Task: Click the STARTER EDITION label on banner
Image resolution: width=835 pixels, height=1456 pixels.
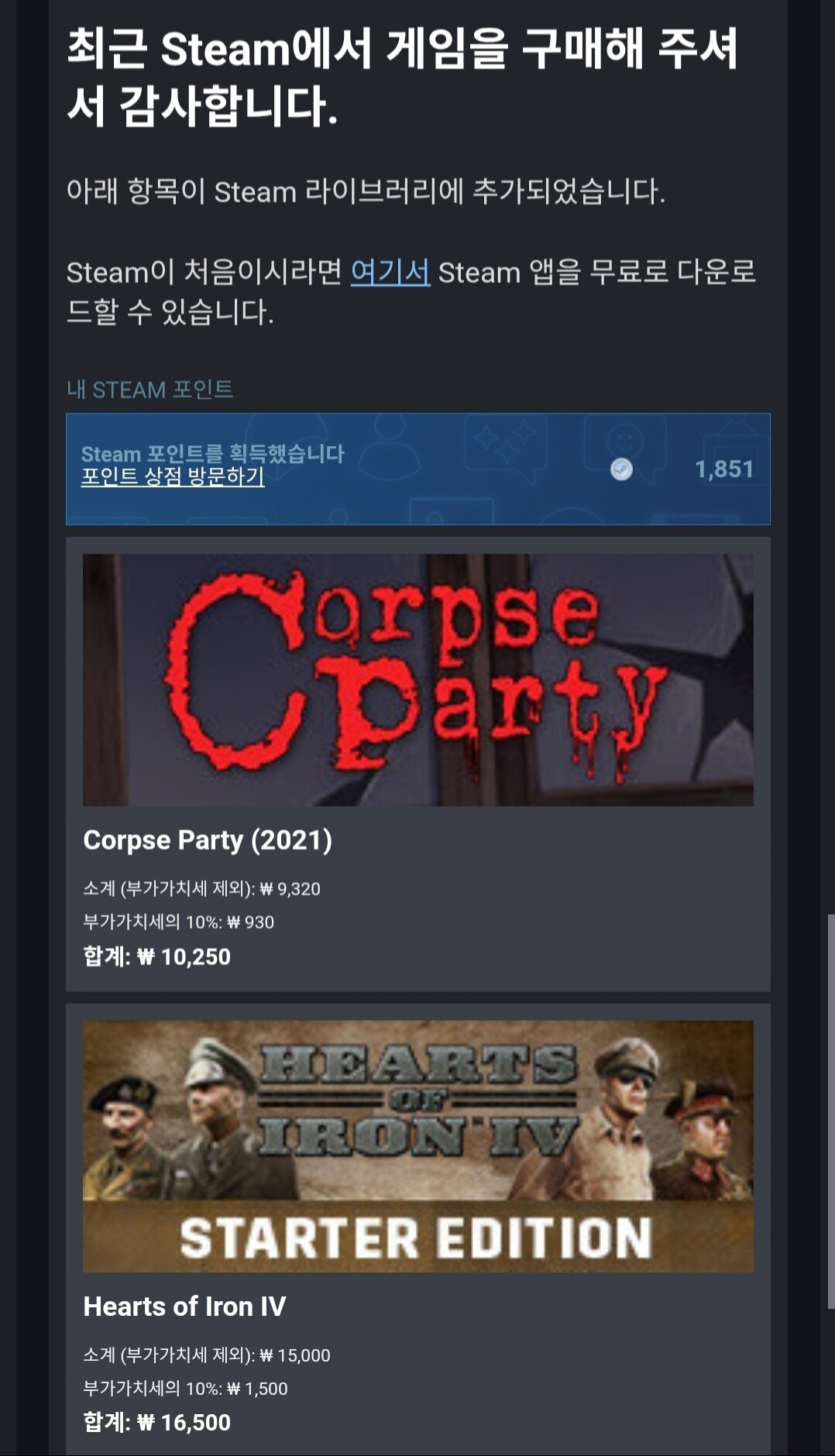Action: click(x=417, y=1237)
